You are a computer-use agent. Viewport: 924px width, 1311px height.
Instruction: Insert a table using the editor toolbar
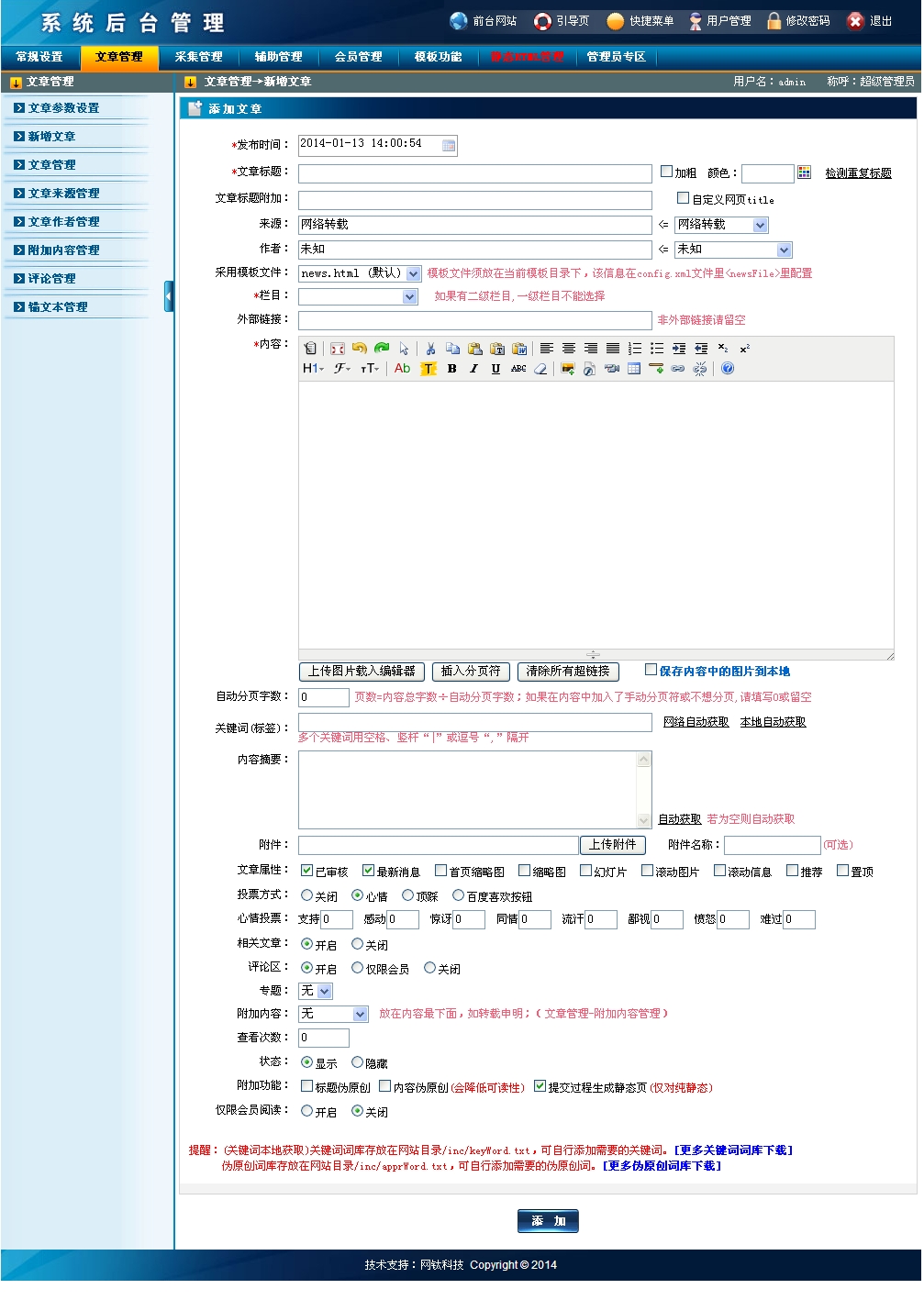[x=634, y=369]
